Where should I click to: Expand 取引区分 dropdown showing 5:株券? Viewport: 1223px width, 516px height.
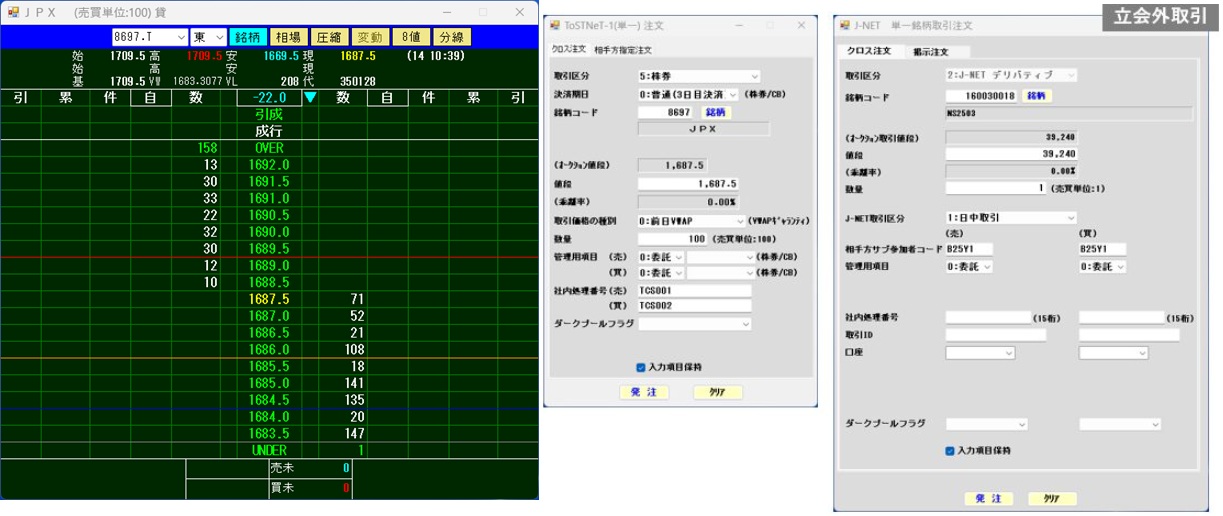pos(699,75)
